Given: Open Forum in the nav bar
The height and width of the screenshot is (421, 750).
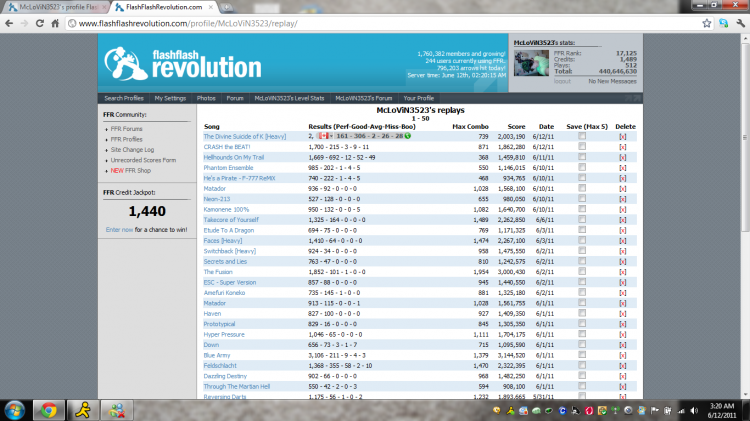Looking at the screenshot, I should tap(235, 98).
